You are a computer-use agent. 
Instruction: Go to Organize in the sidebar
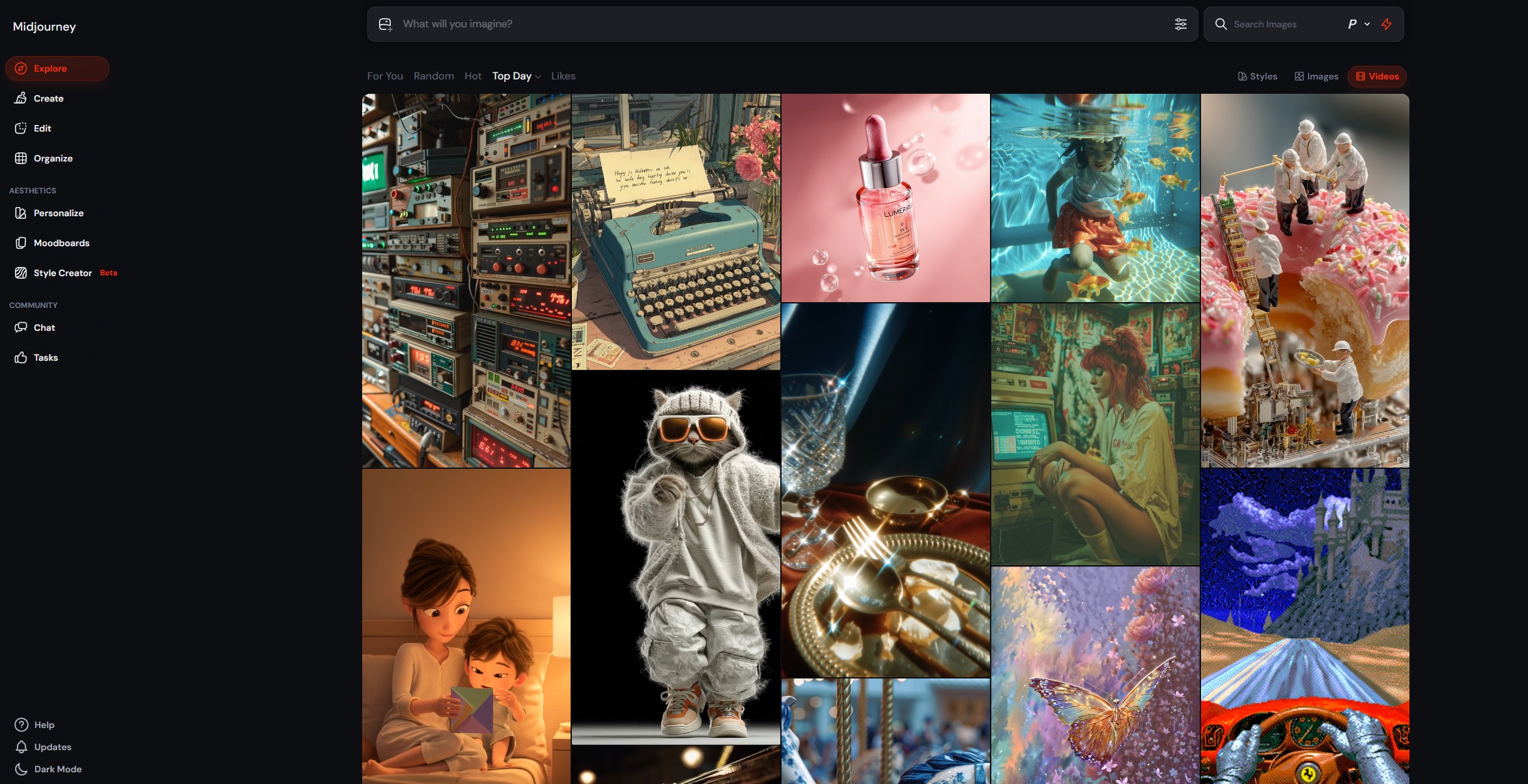(53, 158)
